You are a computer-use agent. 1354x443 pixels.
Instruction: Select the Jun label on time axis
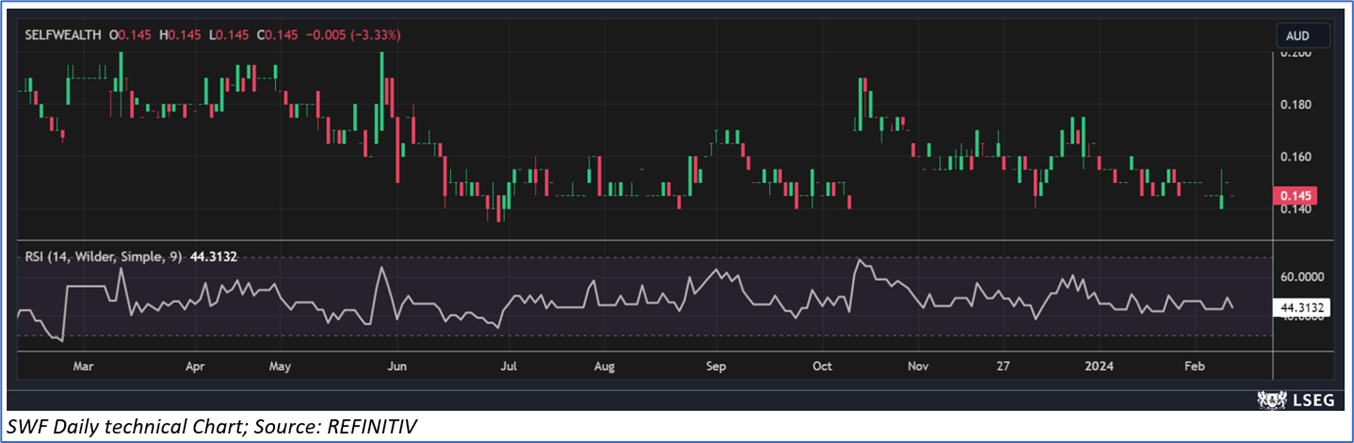(398, 366)
